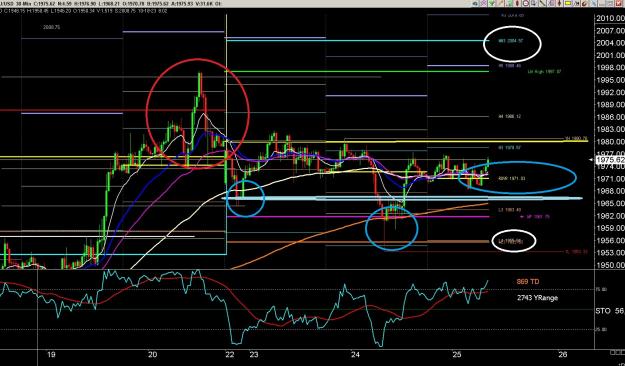
Task: Click date label 23 on time axis
Action: coord(254,354)
